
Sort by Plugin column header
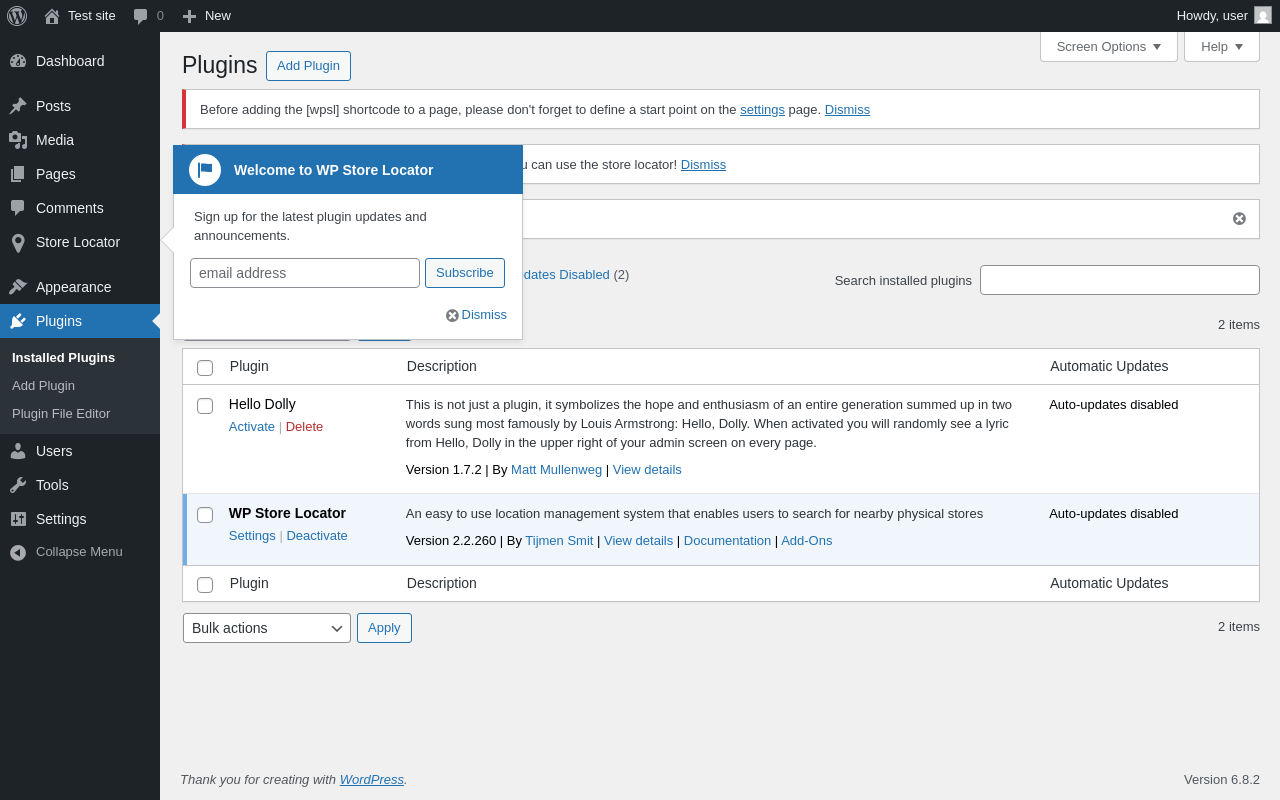(x=249, y=366)
